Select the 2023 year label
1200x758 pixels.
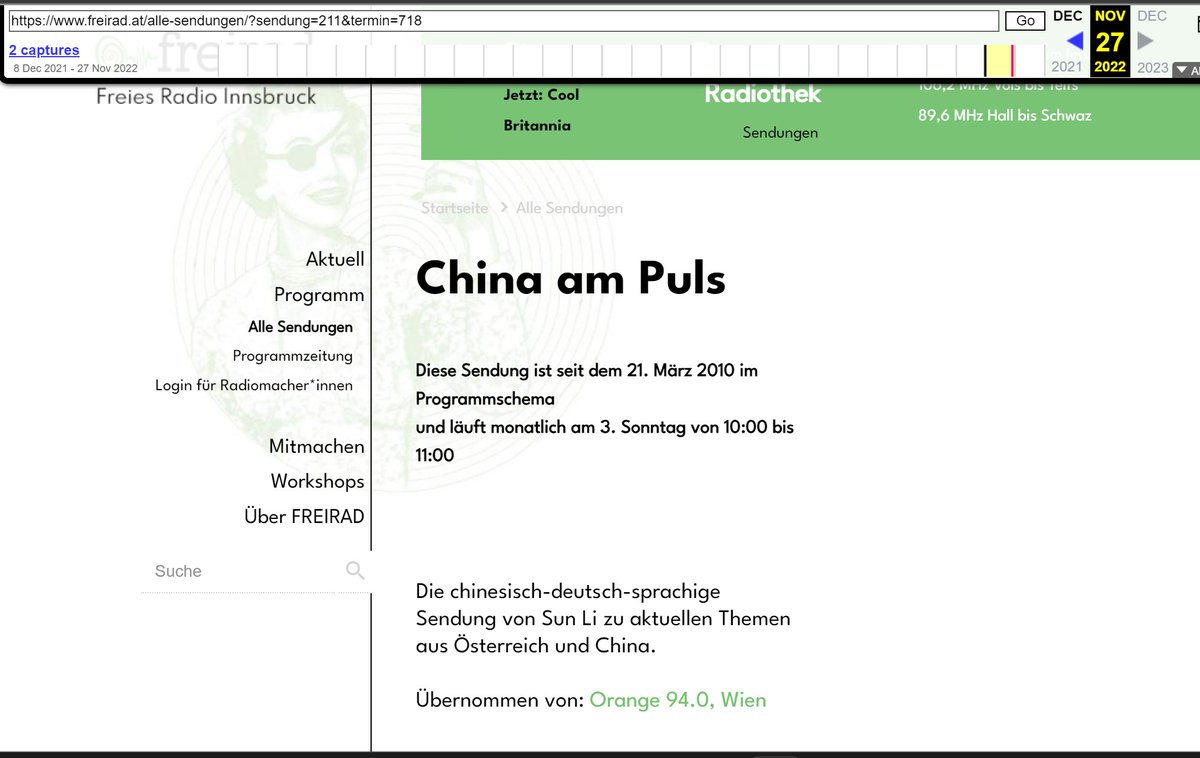pyautogui.click(x=1152, y=67)
